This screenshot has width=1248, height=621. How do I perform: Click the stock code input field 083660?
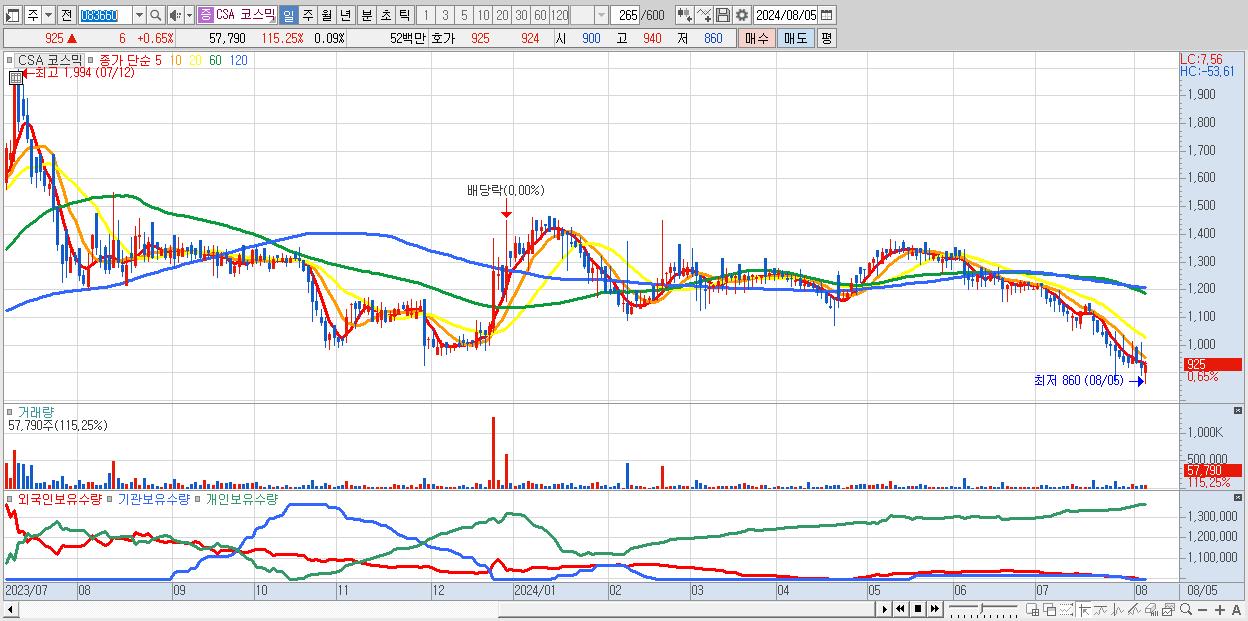pyautogui.click(x=105, y=15)
